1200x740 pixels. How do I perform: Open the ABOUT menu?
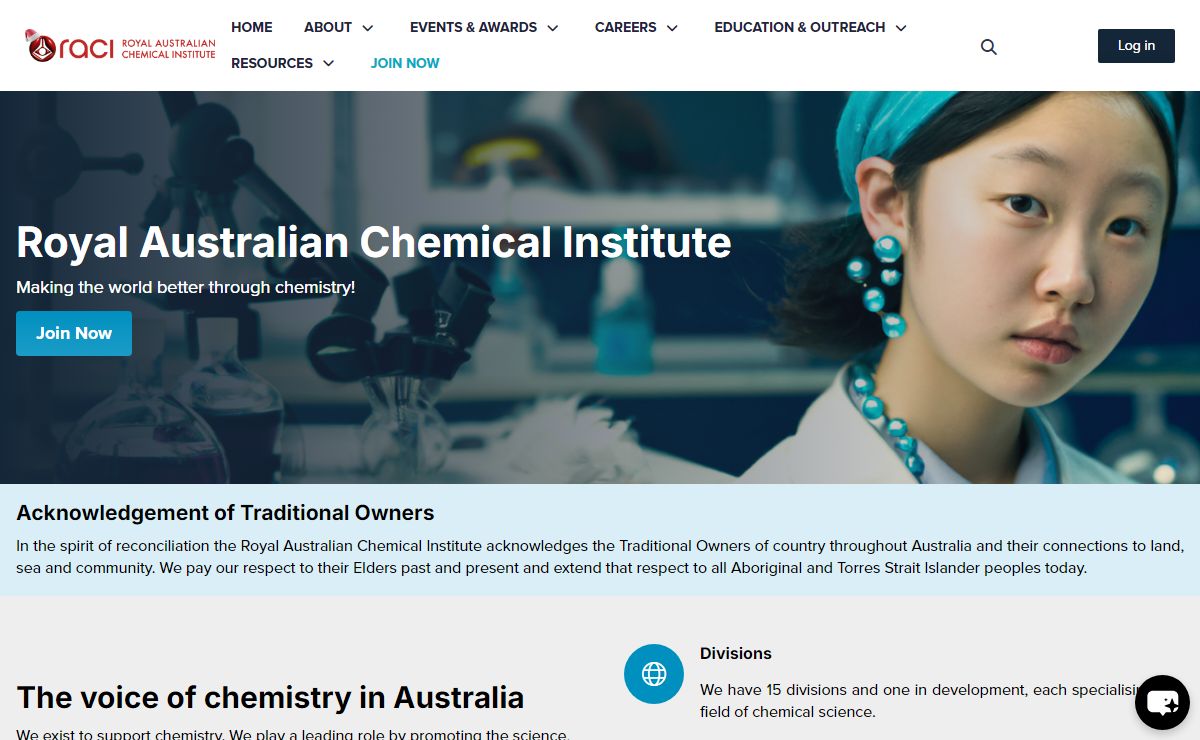tap(328, 27)
